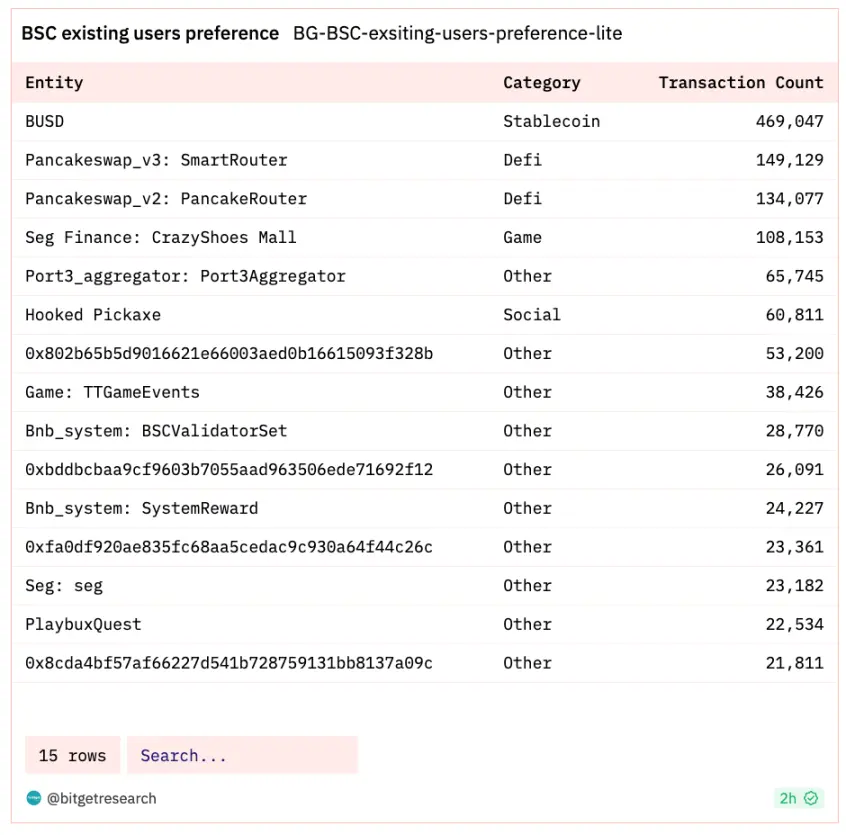Click Seg Finance: CrazyShoes Mall entity
Viewport: 846px width, 835px height.
161,238
